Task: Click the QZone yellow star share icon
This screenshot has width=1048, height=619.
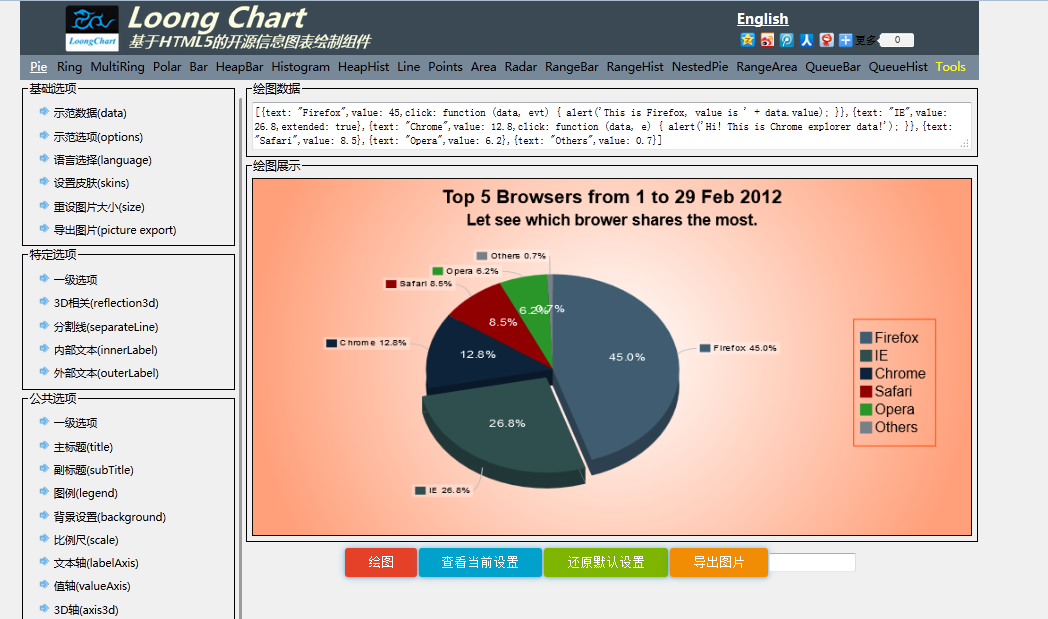Action: (747, 40)
